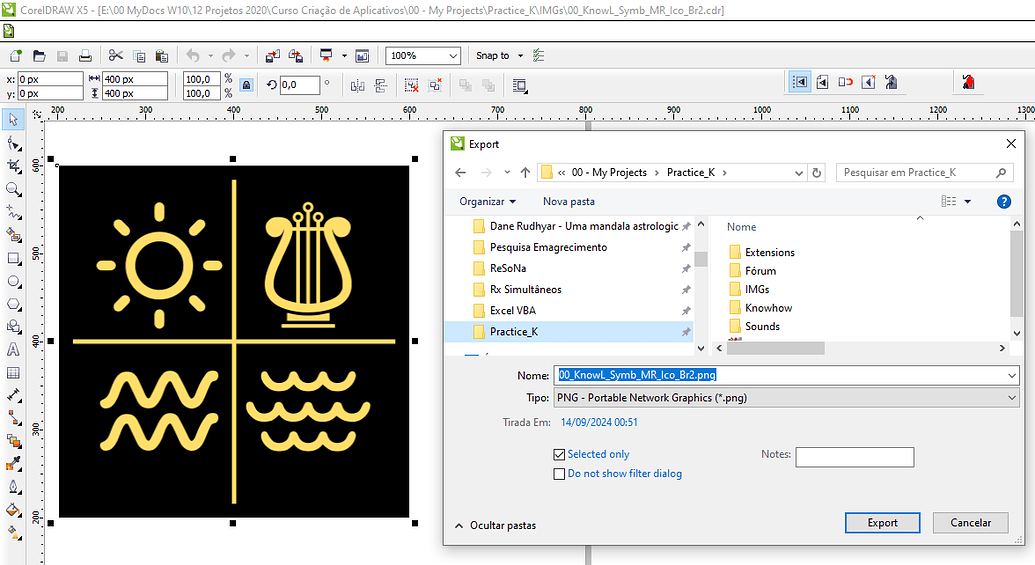Go up one folder level
The image size is (1035, 565).
pos(525,172)
